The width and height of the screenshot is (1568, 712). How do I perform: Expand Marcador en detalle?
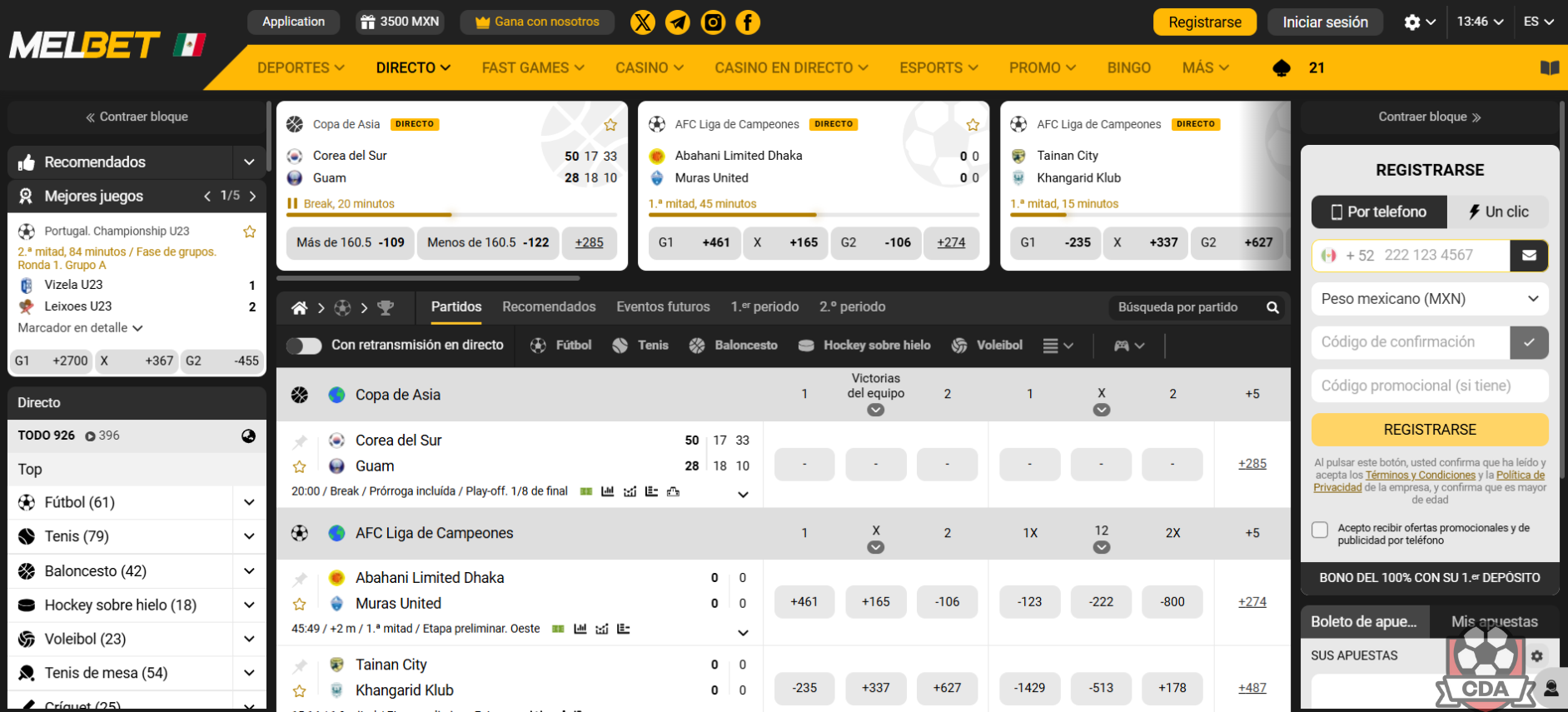click(x=80, y=328)
